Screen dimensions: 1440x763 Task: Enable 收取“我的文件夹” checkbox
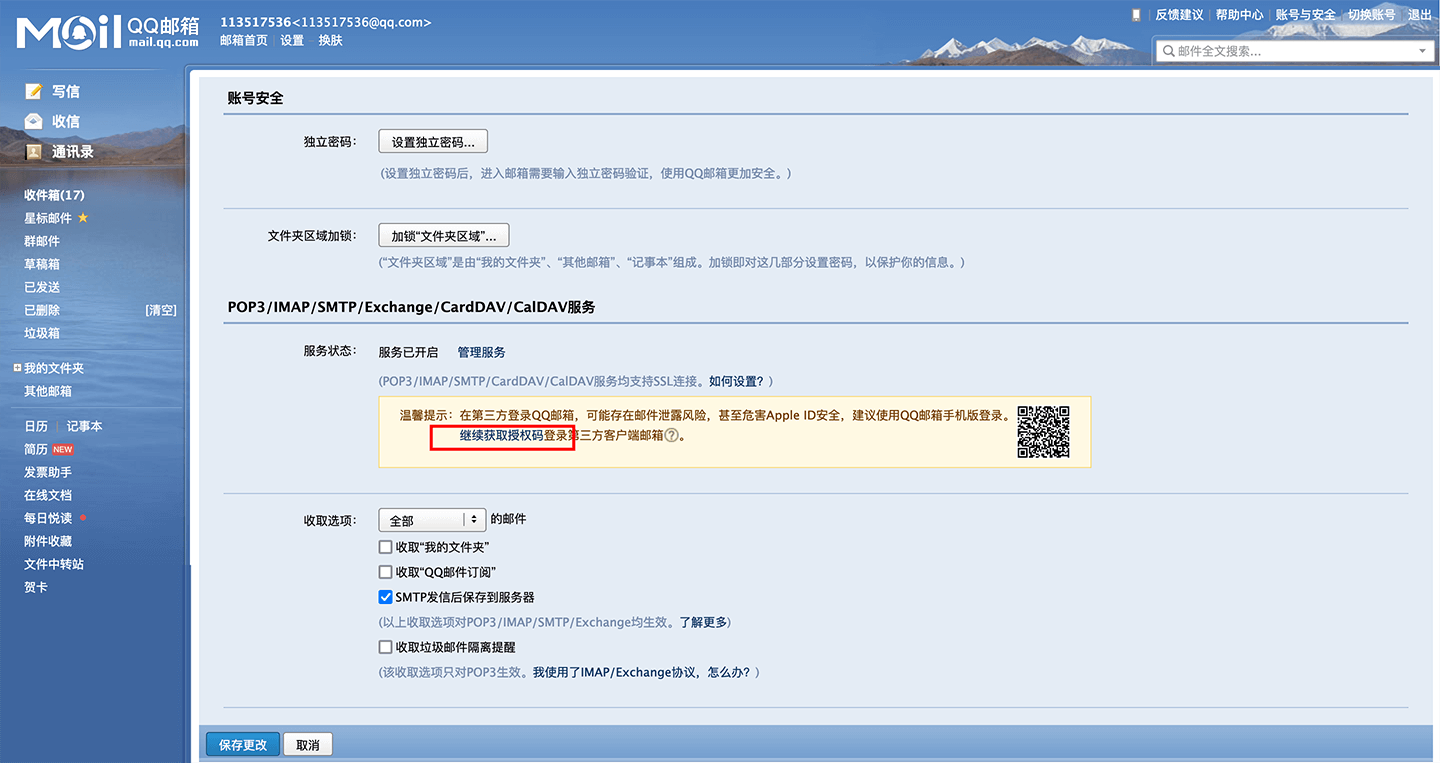click(x=385, y=547)
